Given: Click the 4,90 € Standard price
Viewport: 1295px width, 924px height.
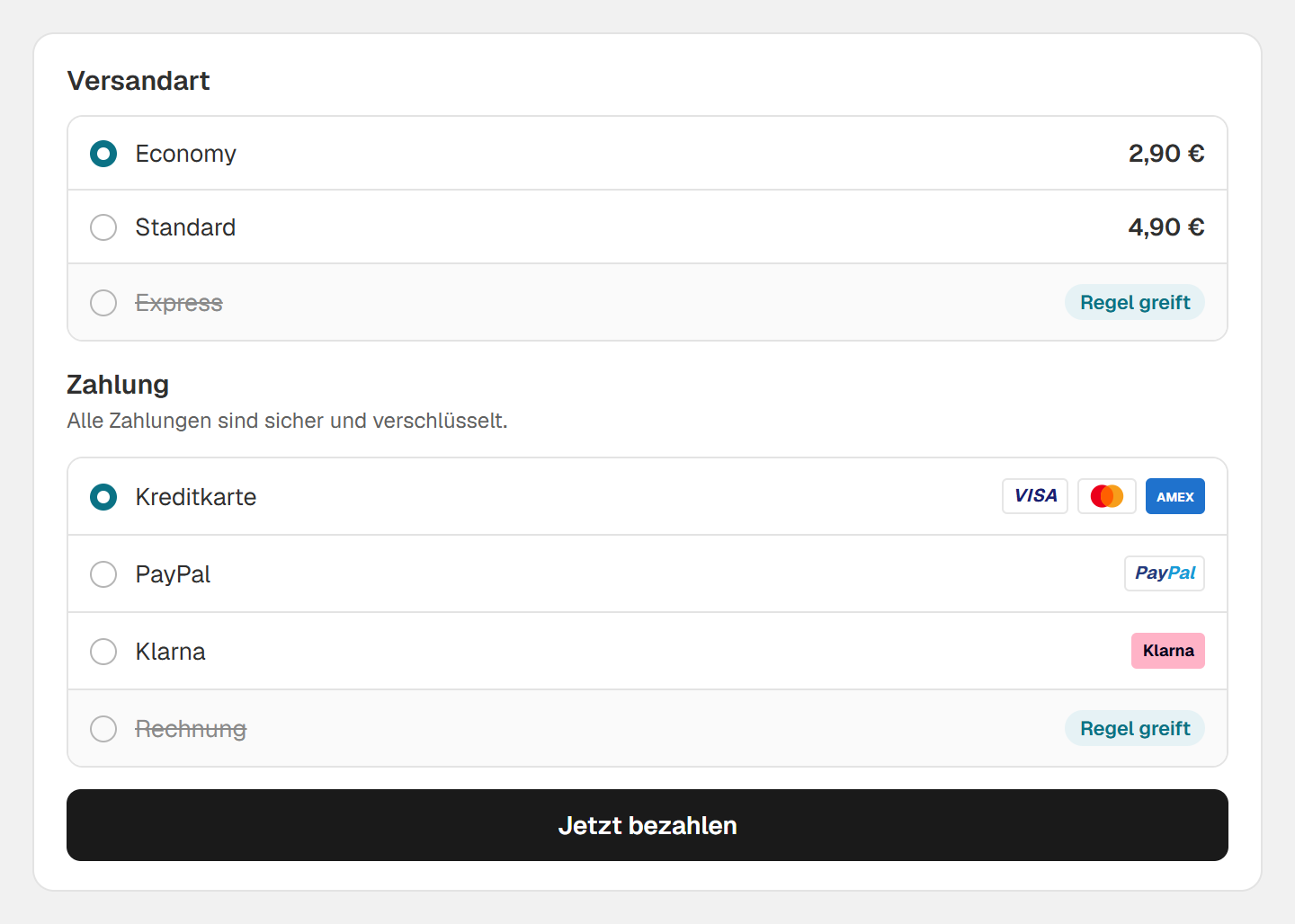Looking at the screenshot, I should tap(1166, 227).
